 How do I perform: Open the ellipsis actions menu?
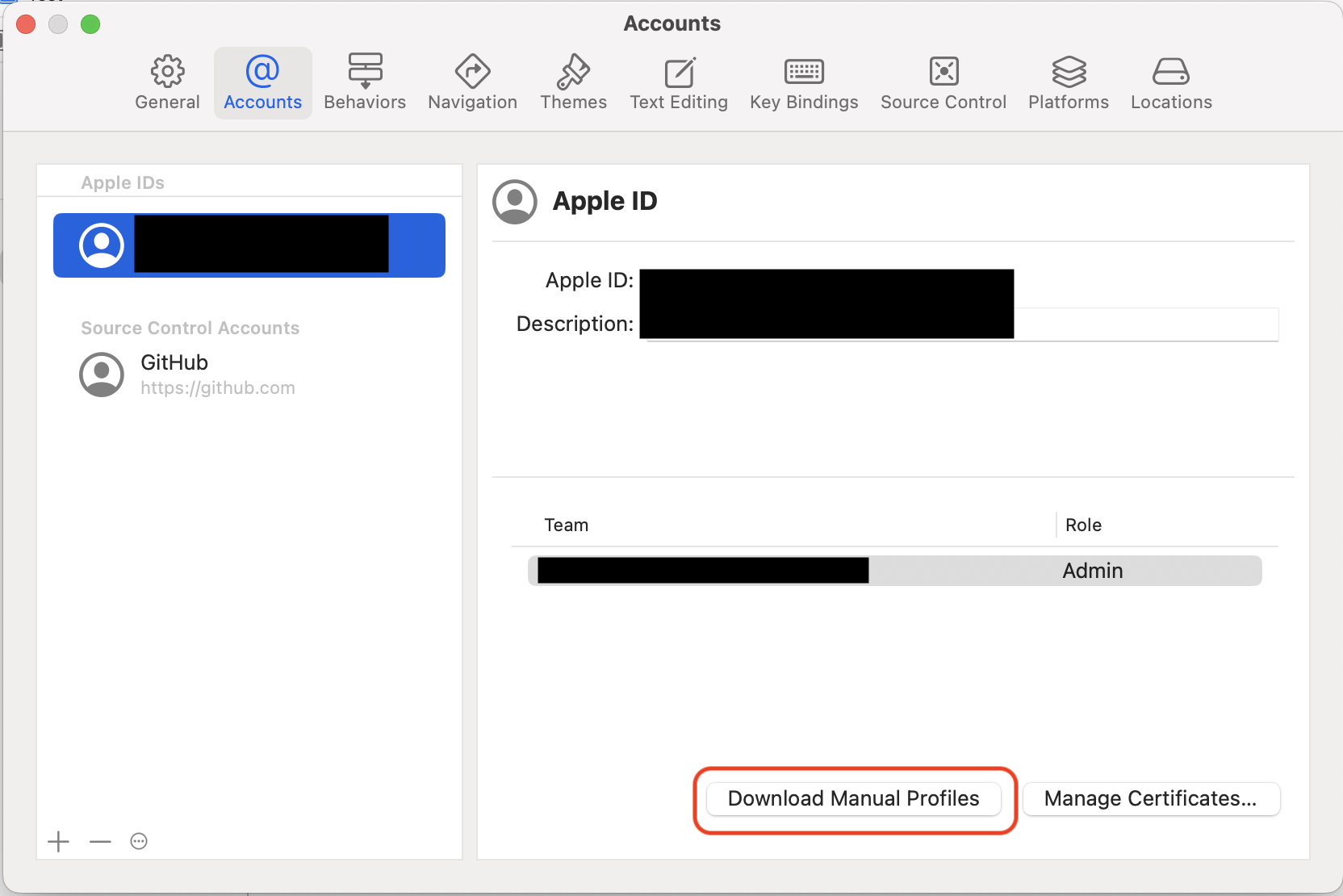[x=139, y=842]
